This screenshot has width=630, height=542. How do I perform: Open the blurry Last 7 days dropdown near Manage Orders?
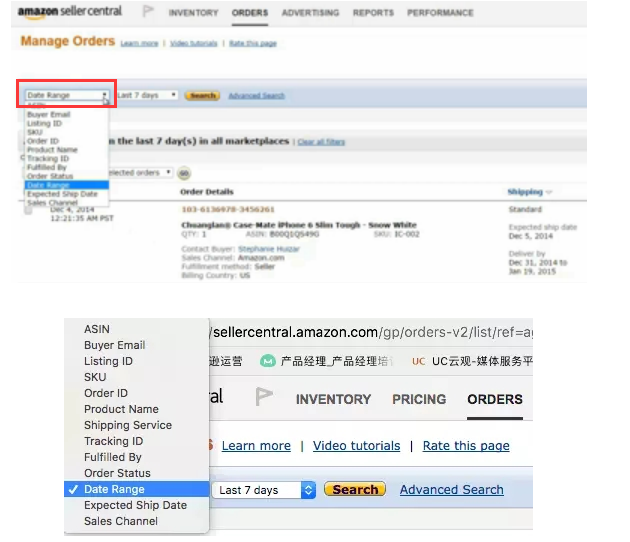point(147,95)
